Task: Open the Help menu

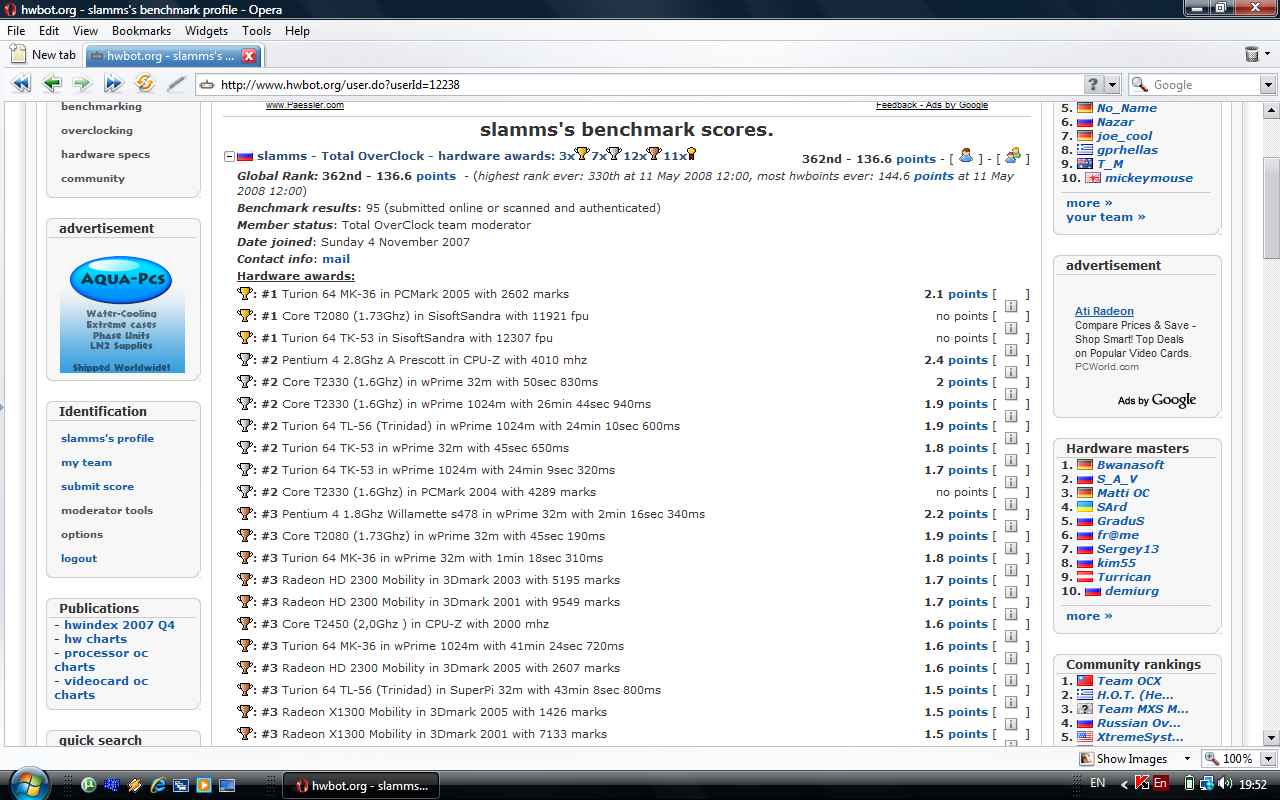Action: [297, 31]
